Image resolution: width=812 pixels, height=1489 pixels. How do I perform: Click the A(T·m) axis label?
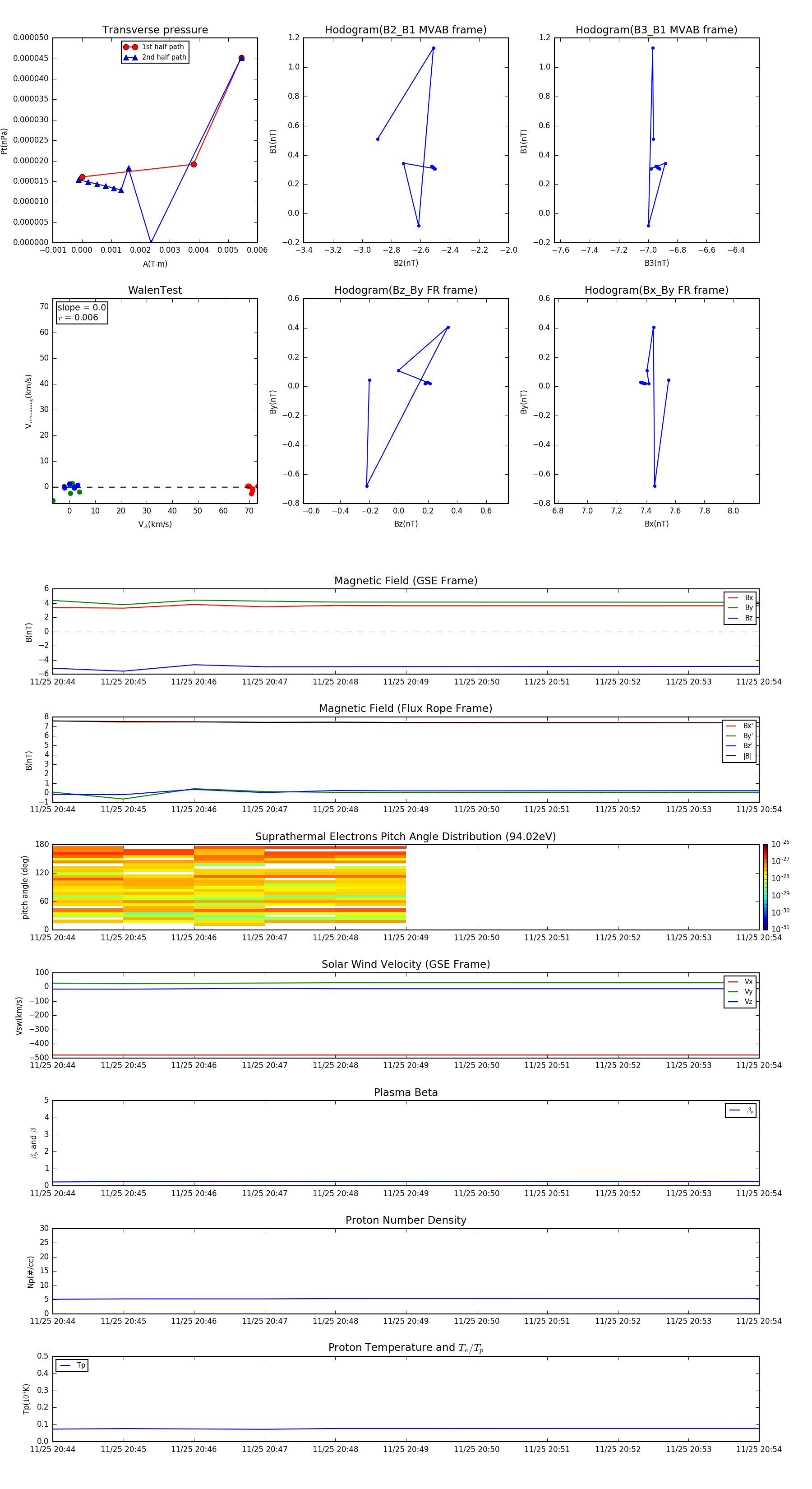(155, 264)
